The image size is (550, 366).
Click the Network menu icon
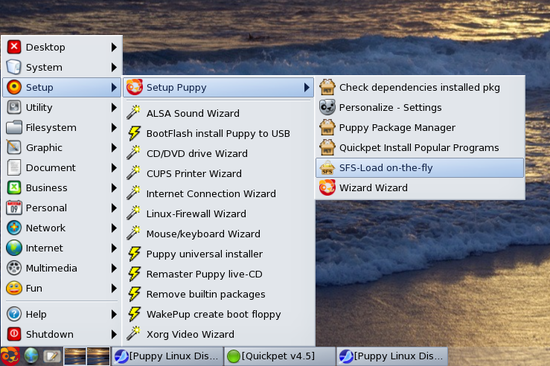[x=14, y=228]
